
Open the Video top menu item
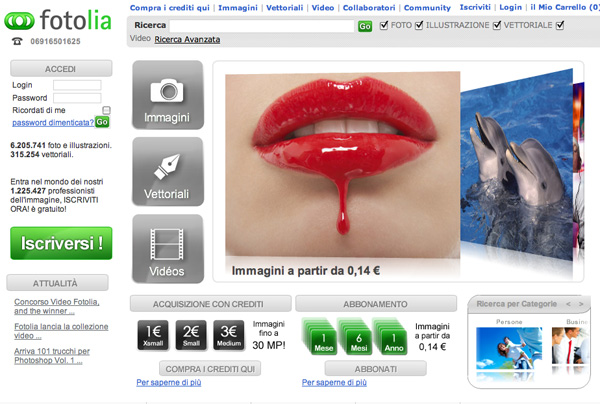tap(323, 8)
